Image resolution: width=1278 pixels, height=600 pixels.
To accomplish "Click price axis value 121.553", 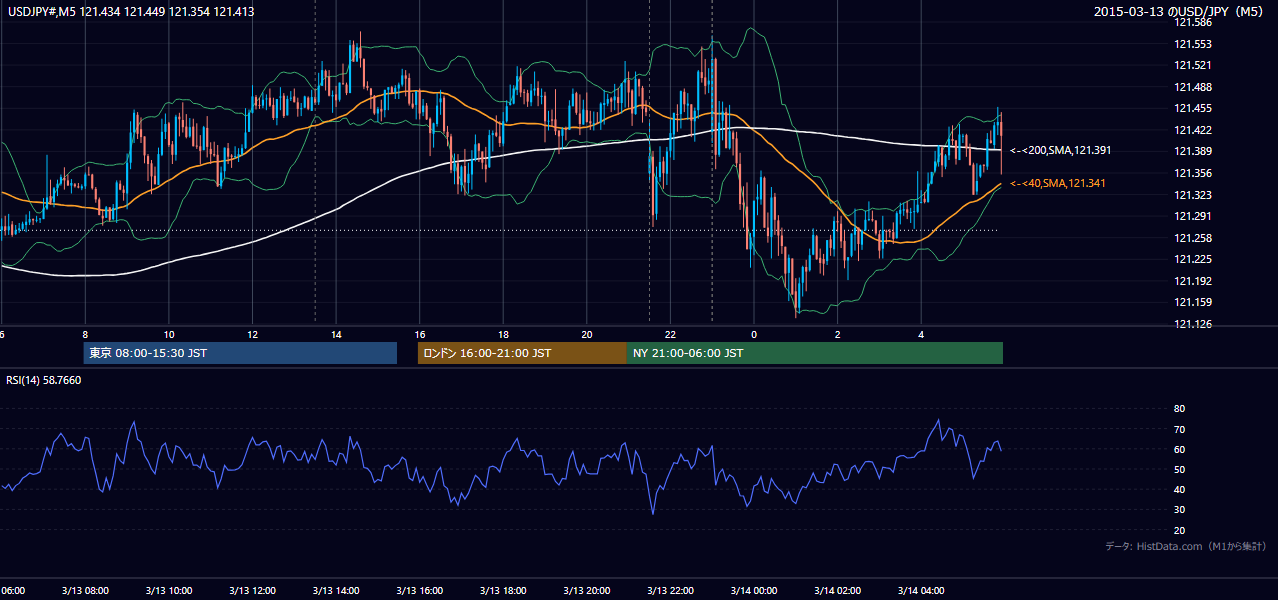I will point(1192,44).
